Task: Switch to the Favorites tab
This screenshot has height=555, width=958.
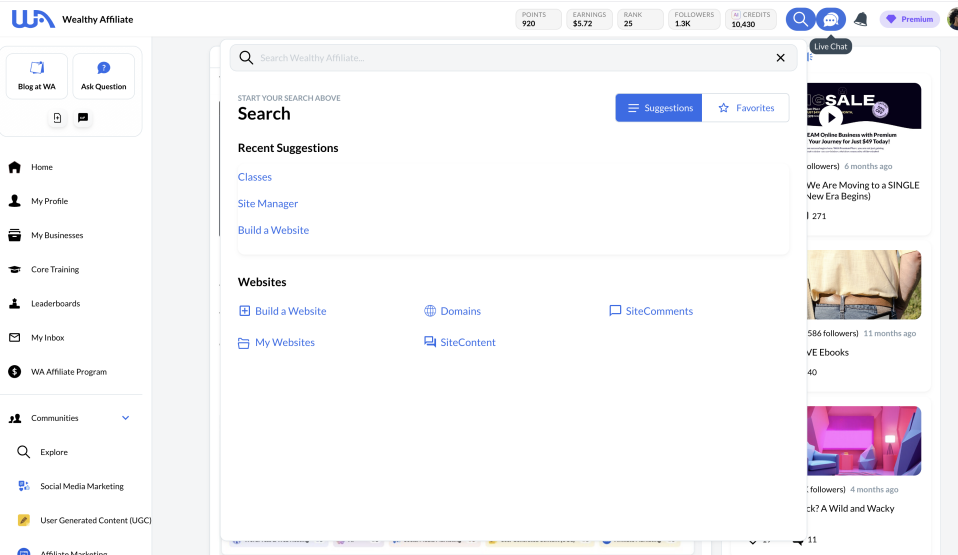Action: click(x=746, y=108)
